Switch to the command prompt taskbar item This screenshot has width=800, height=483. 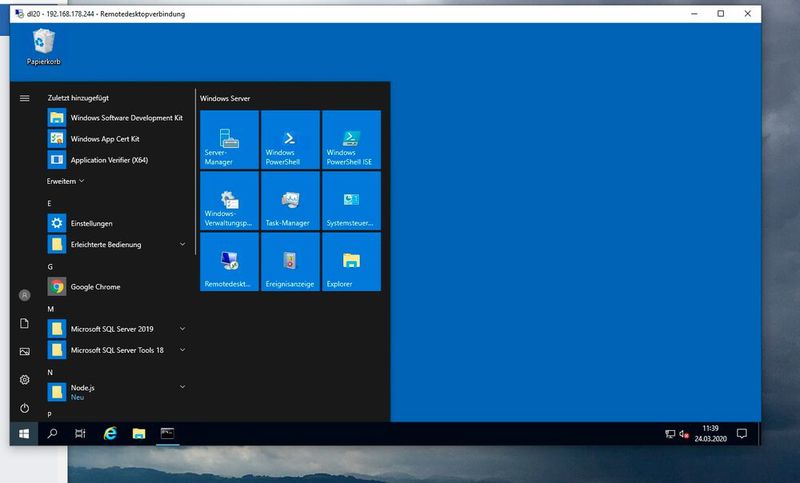tap(167, 434)
